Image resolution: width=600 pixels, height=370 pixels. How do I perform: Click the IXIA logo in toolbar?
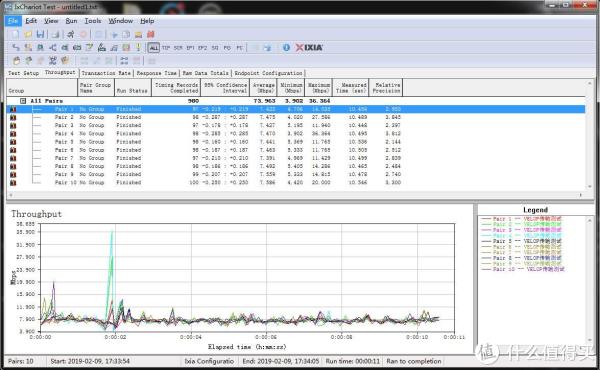(309, 47)
